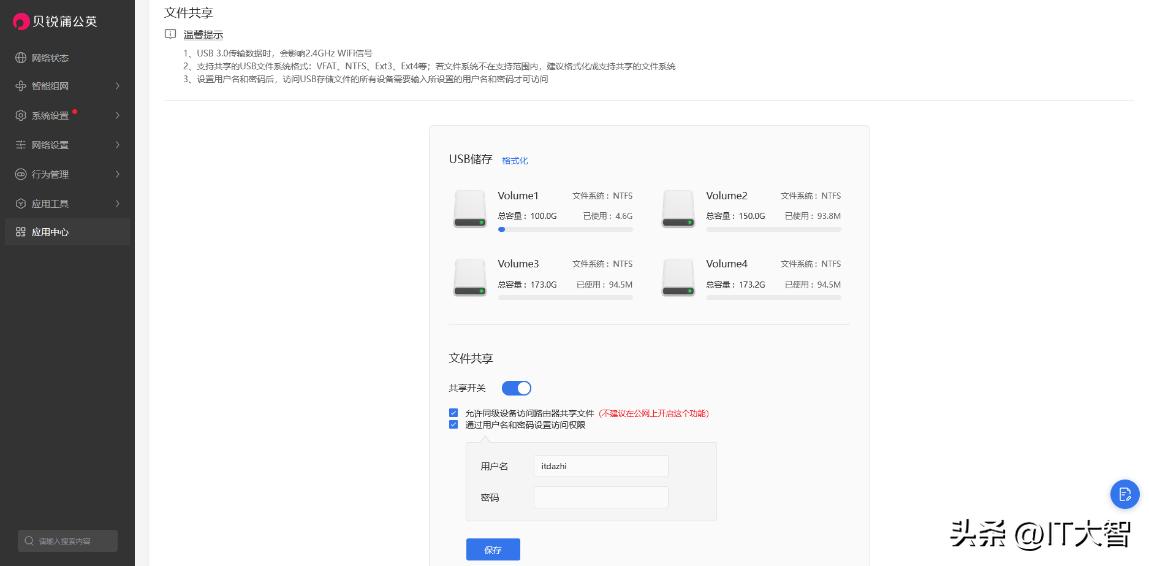Click the 智能组网 sidebar icon
Viewport: 1149px width, 566px height.
pos(21,86)
